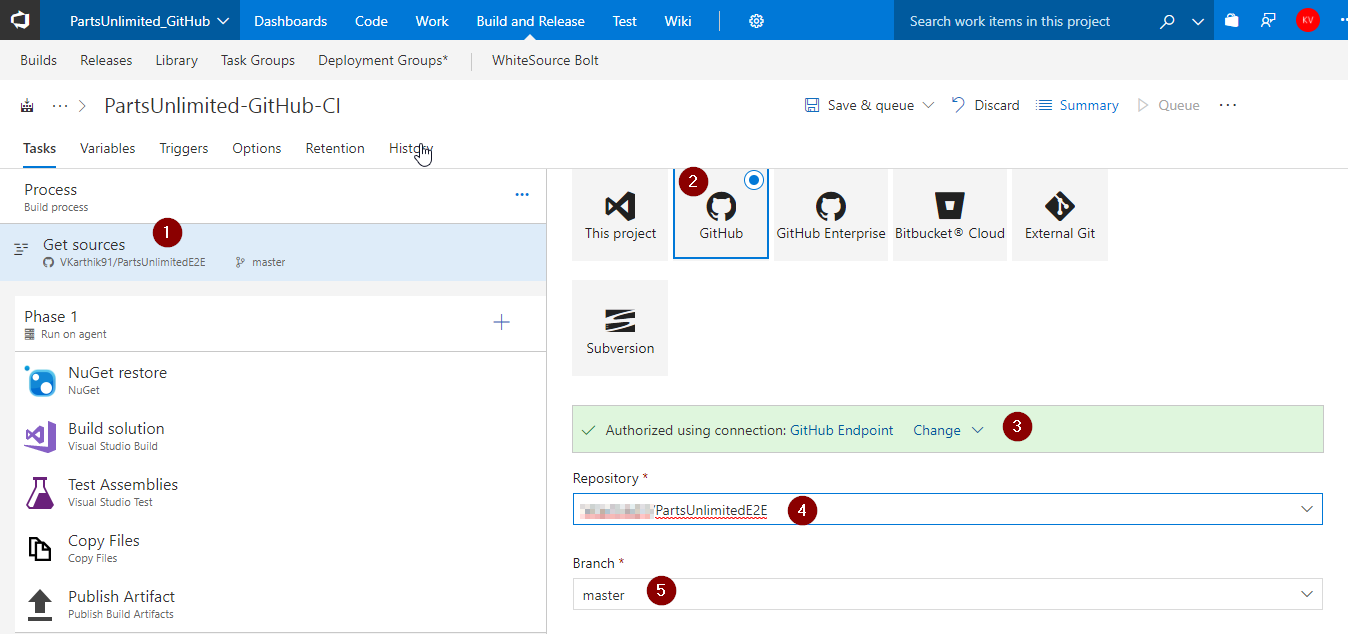Select the GitHub source radio button
The width and height of the screenshot is (1348, 634).
pyautogui.click(x=754, y=180)
